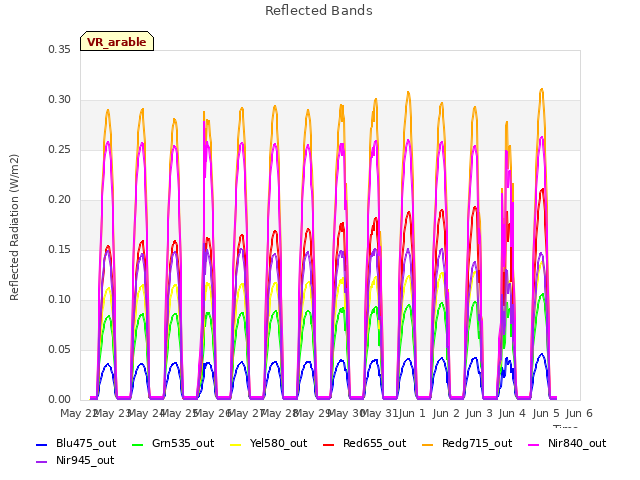Click the Jun 6 x-axis date label

tap(579, 413)
